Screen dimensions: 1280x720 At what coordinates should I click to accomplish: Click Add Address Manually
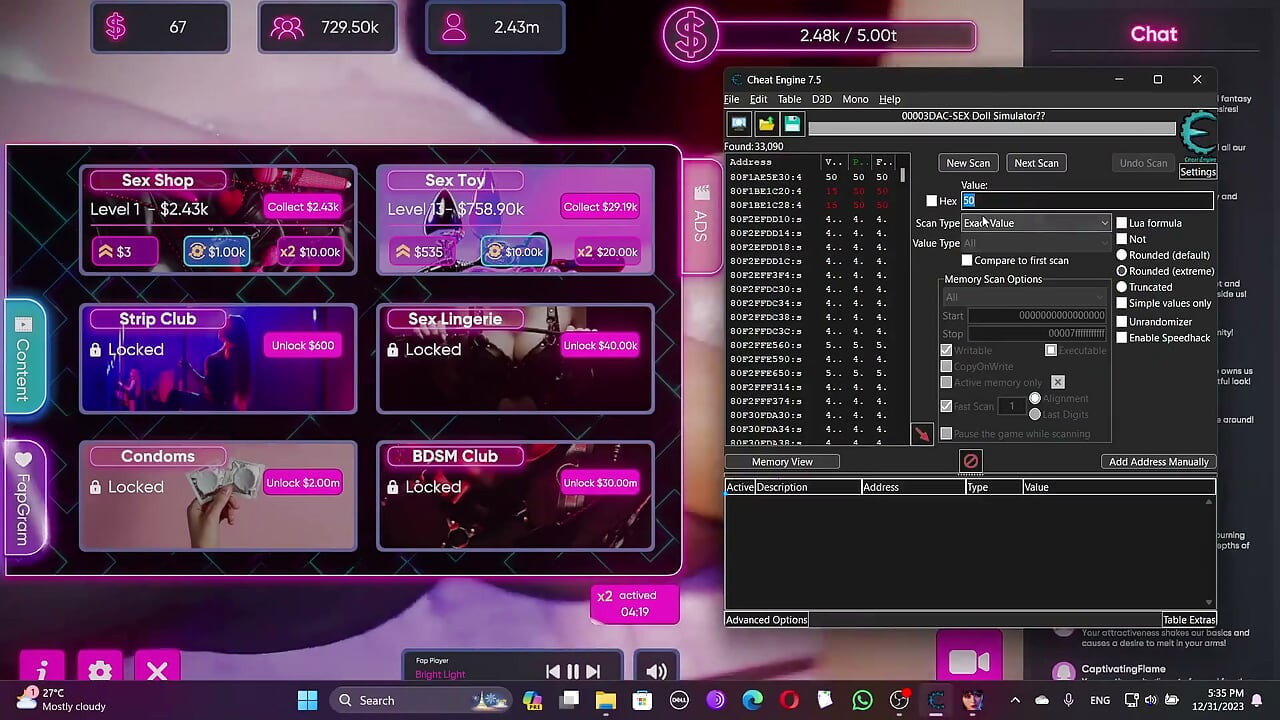pyautogui.click(x=1159, y=462)
